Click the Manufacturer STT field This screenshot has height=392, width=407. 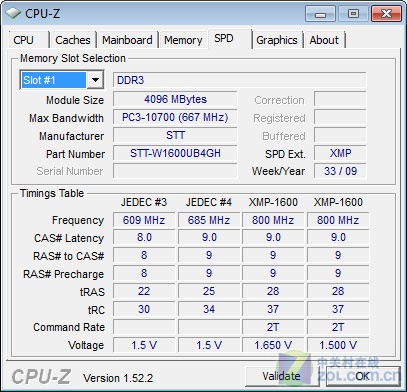coord(175,135)
